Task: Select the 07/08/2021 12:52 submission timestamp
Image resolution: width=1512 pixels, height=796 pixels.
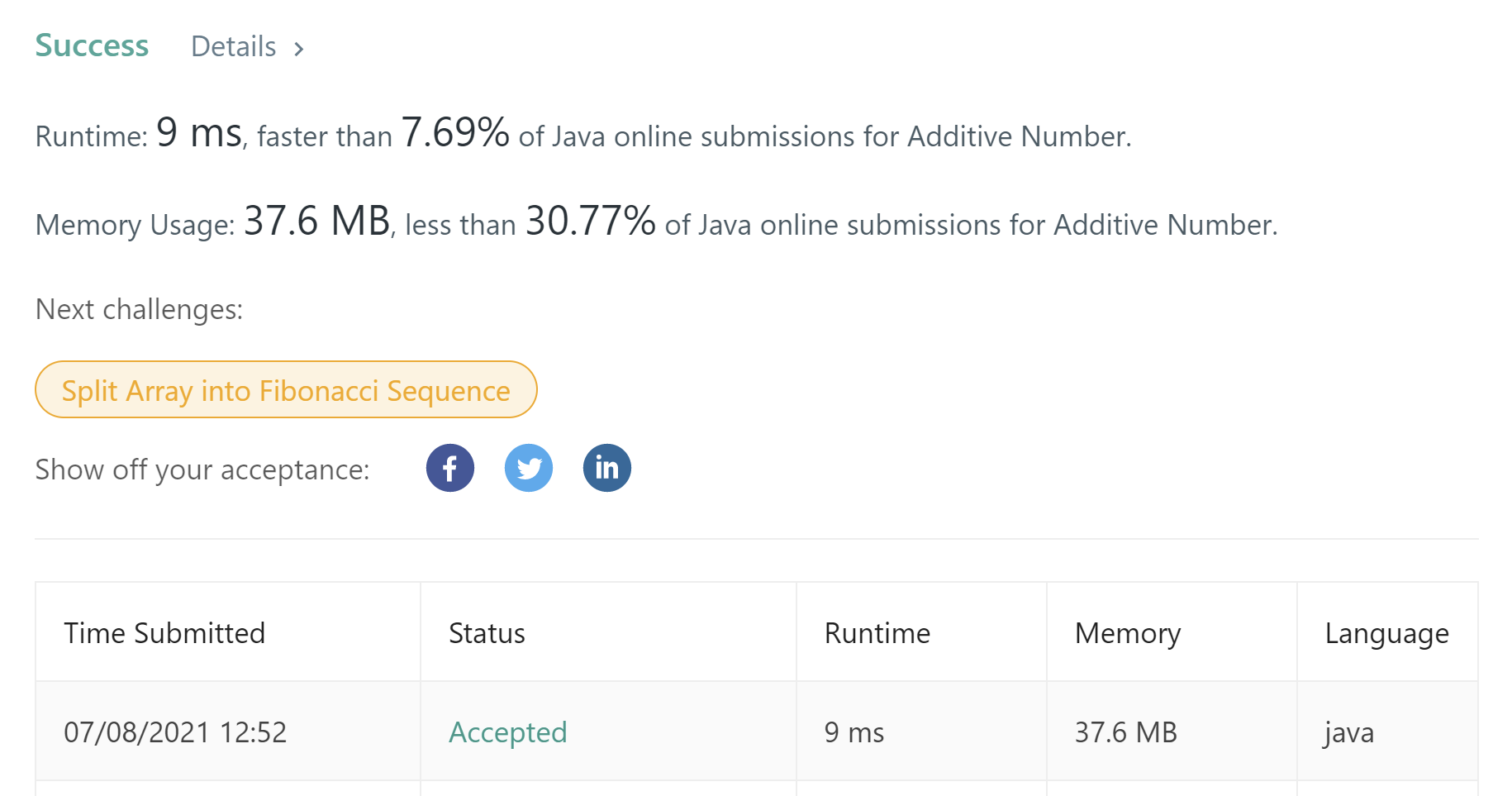Action: click(x=175, y=732)
